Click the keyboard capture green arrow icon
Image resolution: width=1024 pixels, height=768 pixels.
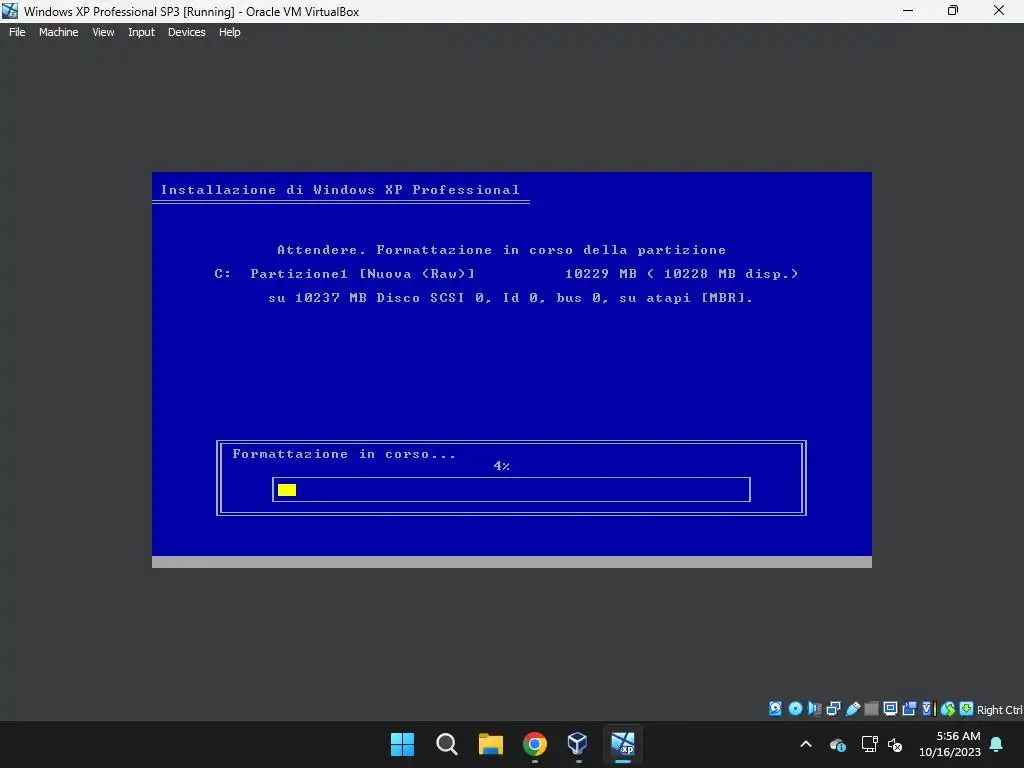pyautogui.click(x=967, y=709)
